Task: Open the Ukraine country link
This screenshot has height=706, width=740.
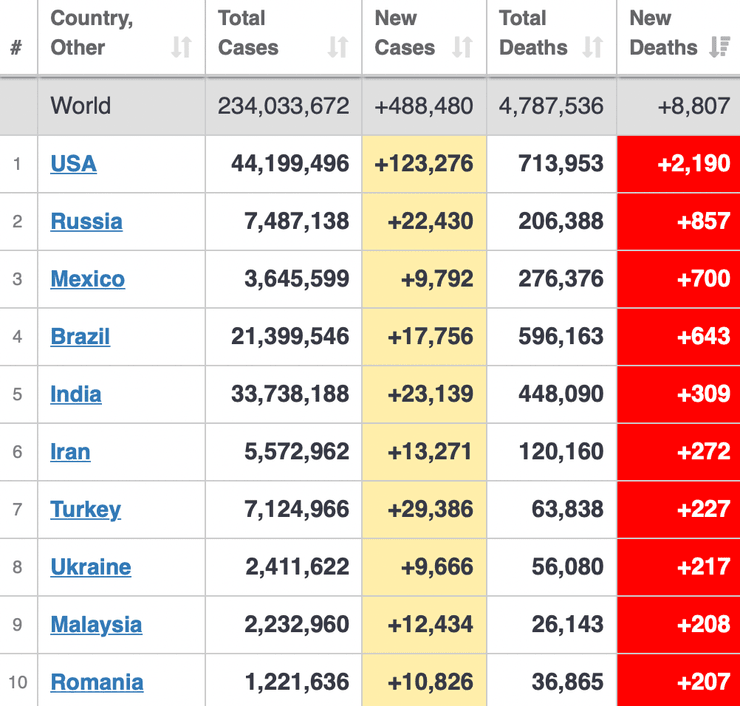Action: [x=90, y=567]
